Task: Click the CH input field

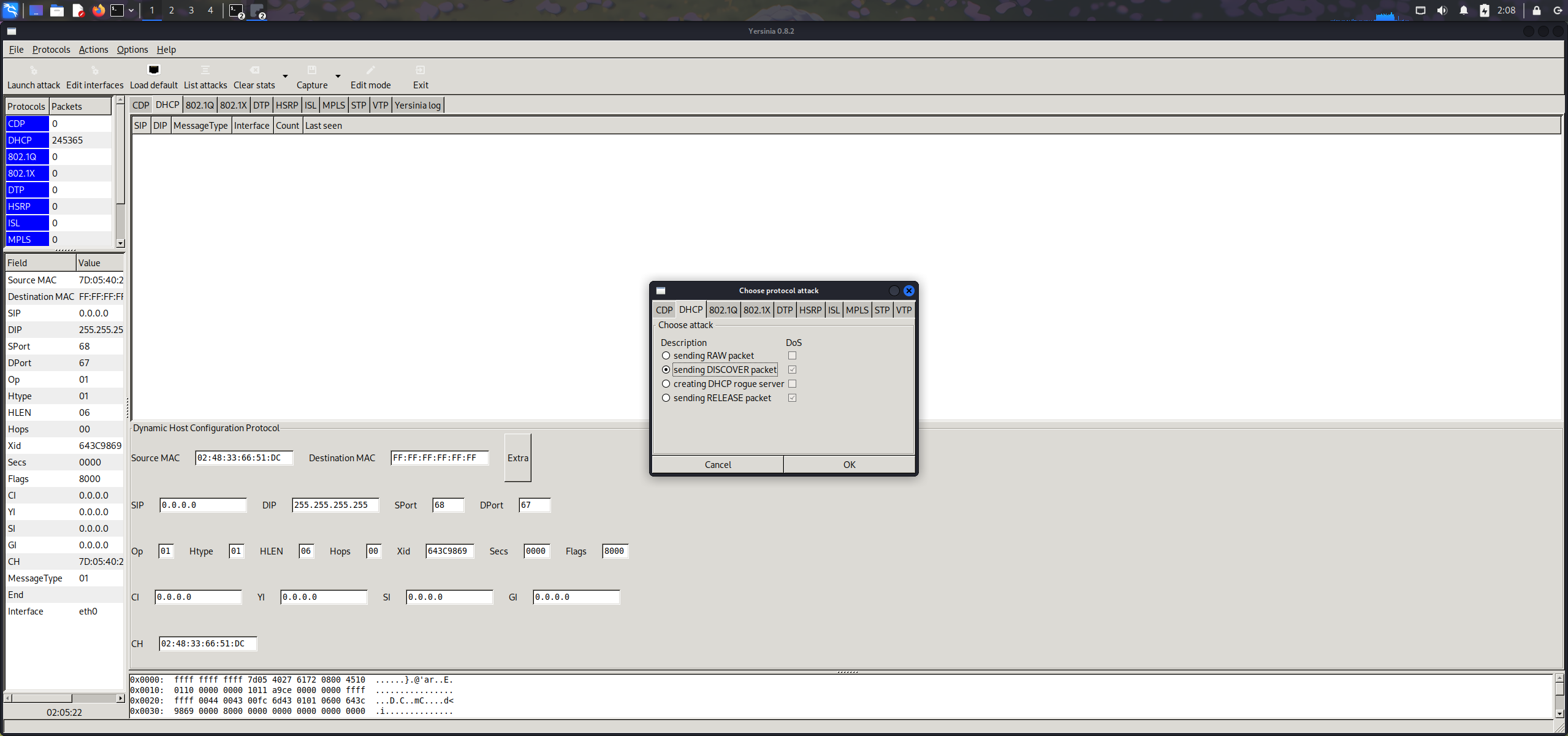Action: pyautogui.click(x=208, y=644)
